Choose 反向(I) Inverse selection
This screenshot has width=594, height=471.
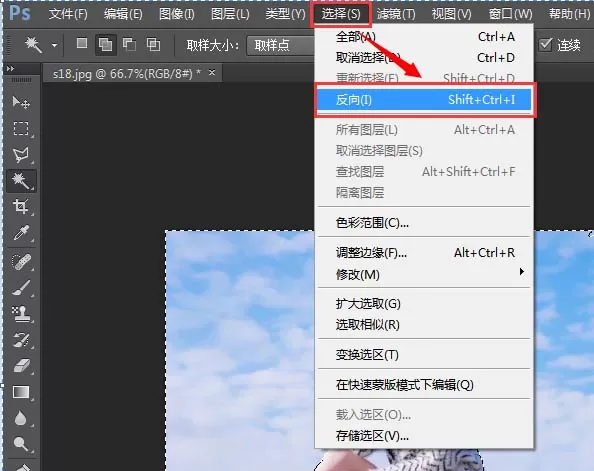[424, 100]
